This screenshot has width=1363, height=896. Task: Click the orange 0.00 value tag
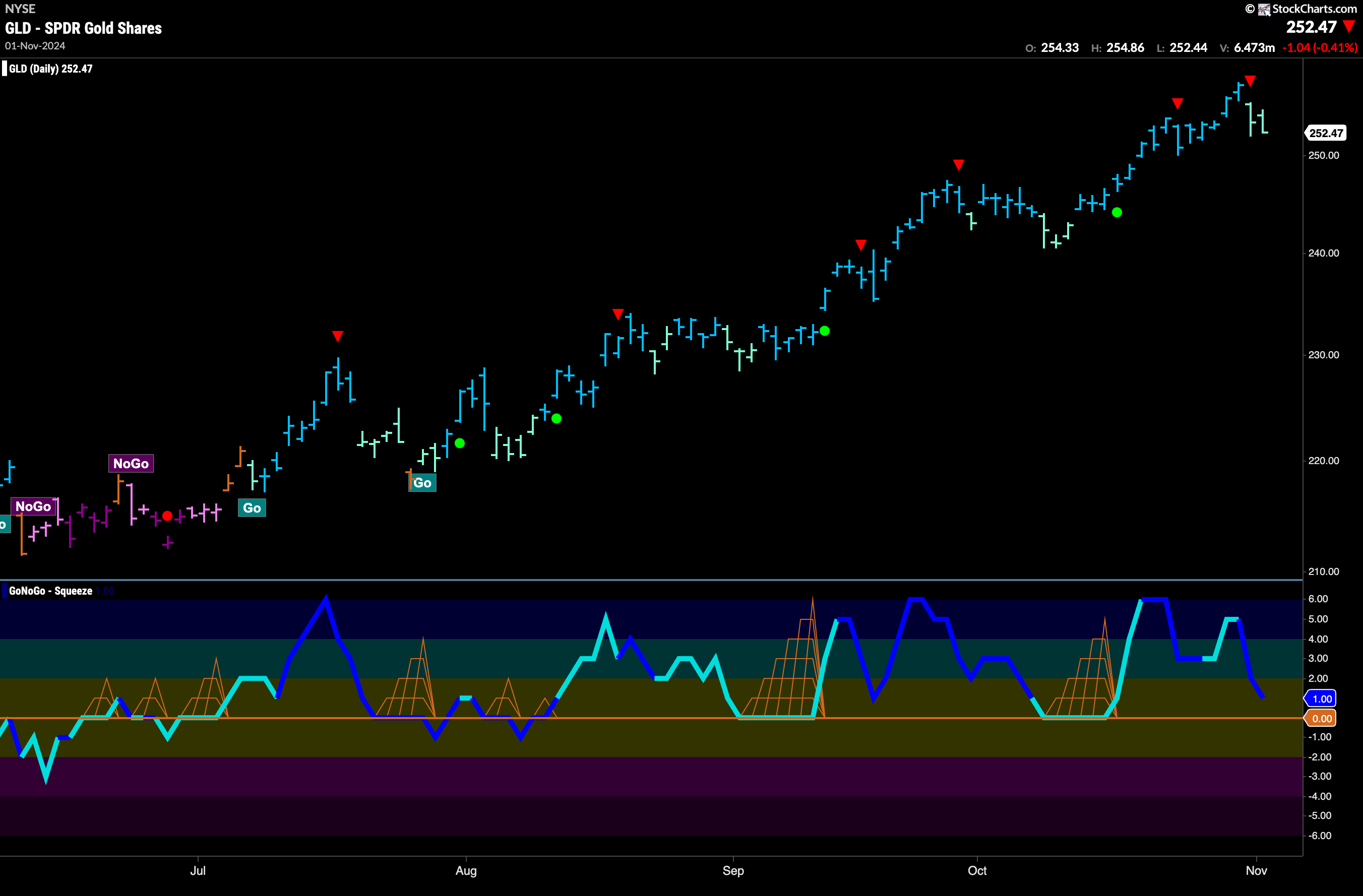[1321, 719]
